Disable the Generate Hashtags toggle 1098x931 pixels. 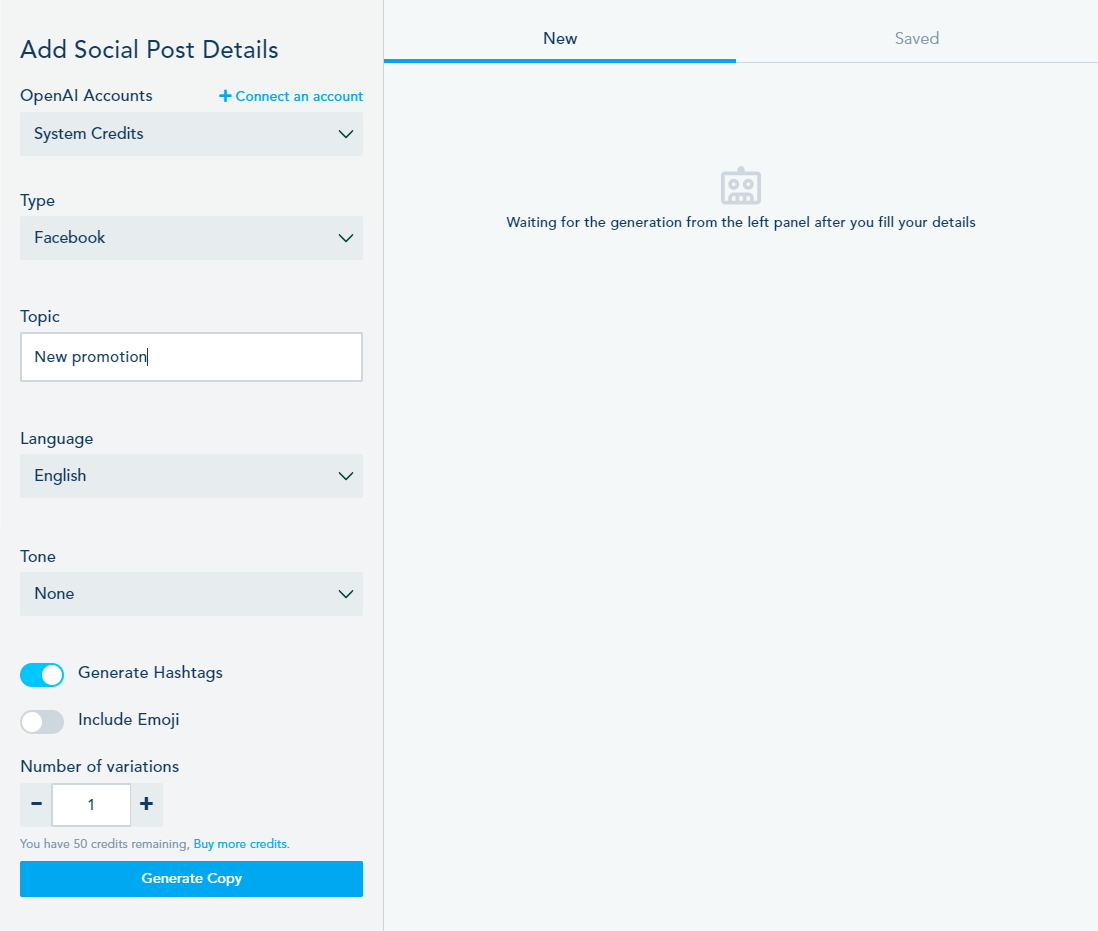(x=42, y=675)
